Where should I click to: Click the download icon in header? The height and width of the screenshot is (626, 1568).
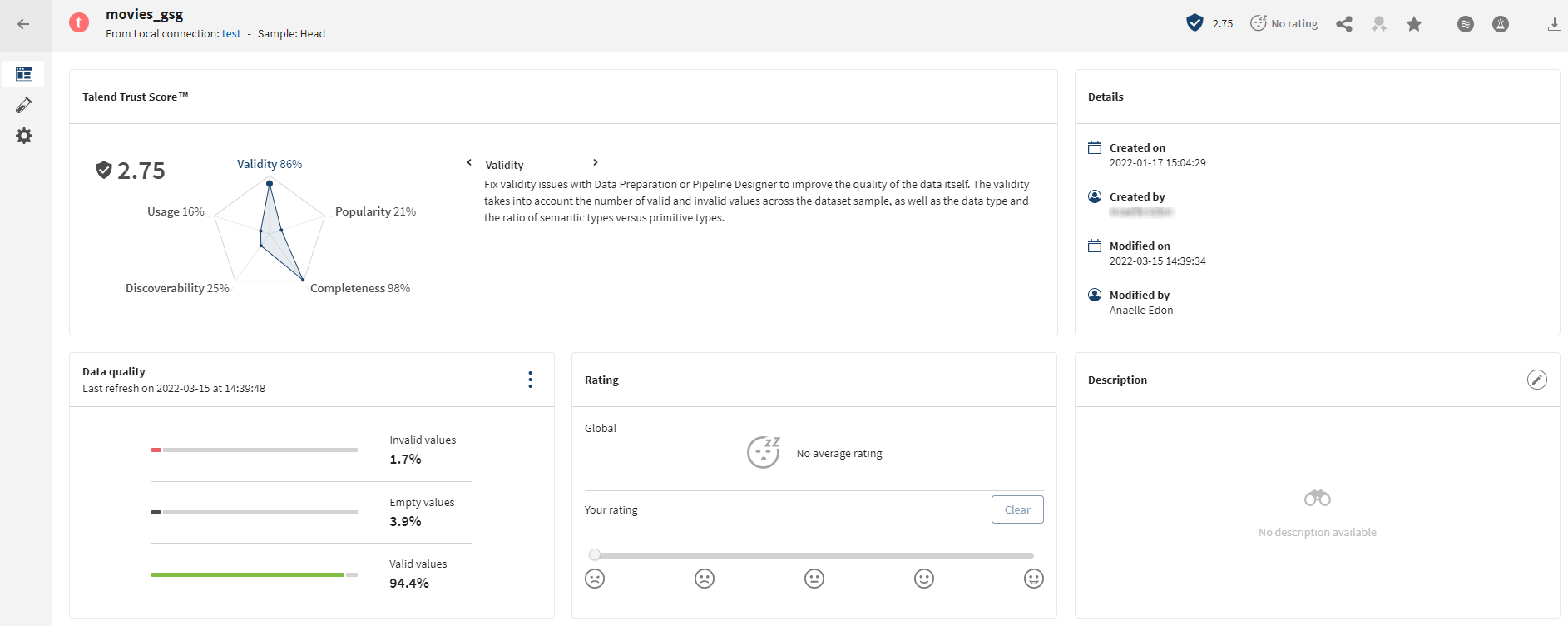coord(1554,24)
